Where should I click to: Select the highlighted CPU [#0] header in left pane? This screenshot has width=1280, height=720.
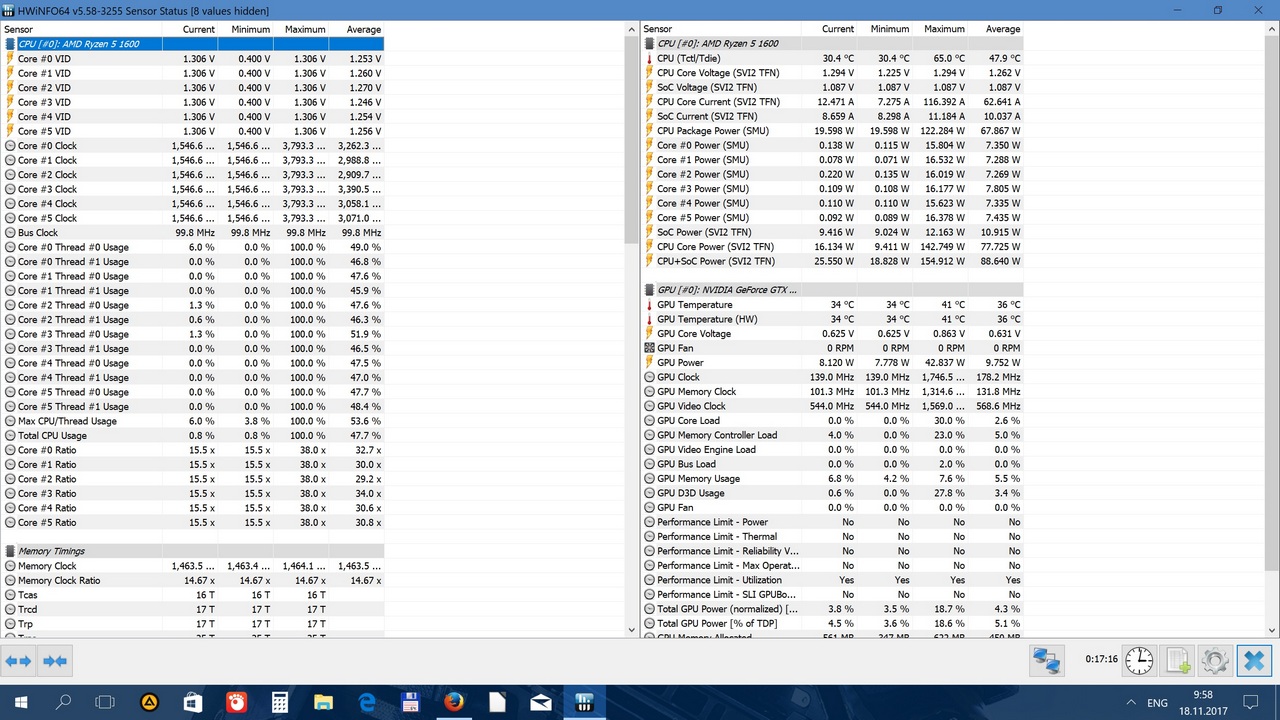point(193,44)
